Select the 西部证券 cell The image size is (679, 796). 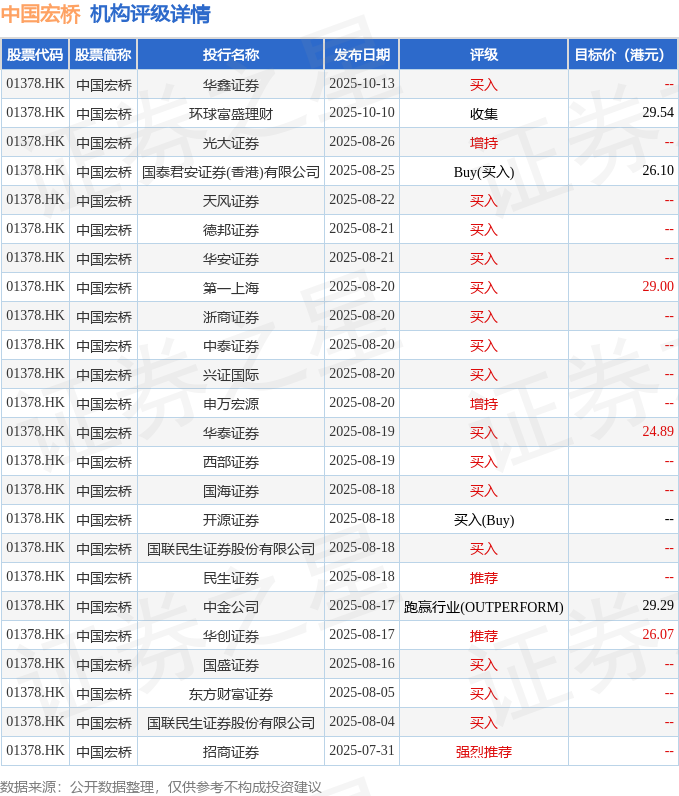[231, 461]
